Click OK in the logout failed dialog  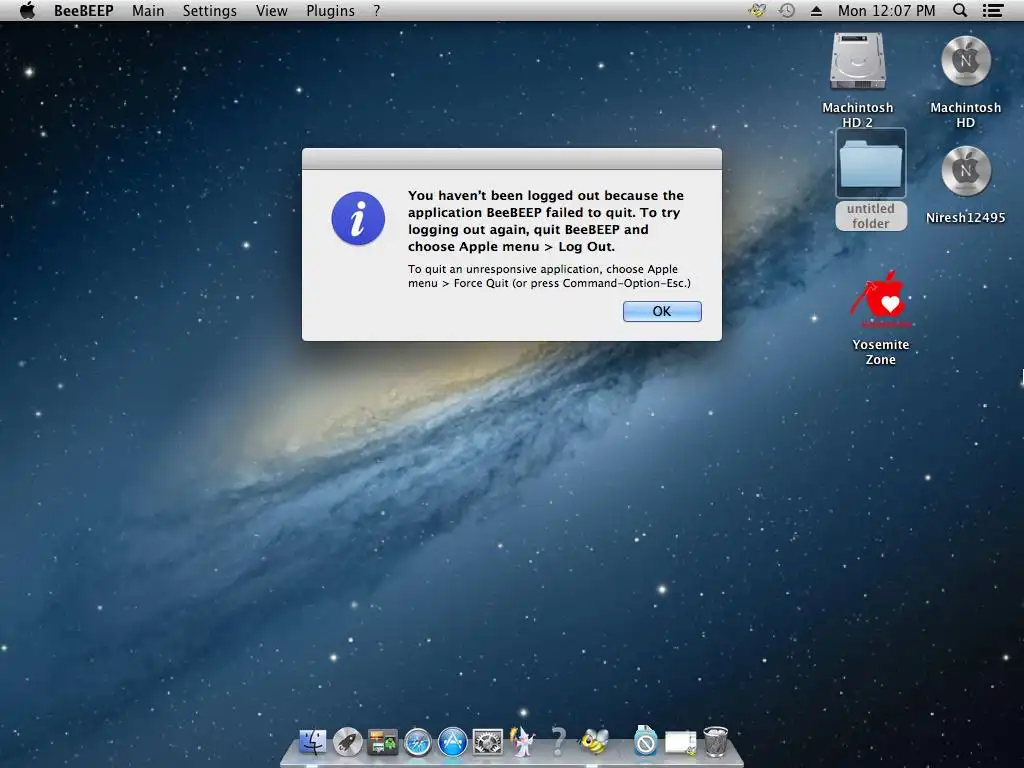click(662, 312)
